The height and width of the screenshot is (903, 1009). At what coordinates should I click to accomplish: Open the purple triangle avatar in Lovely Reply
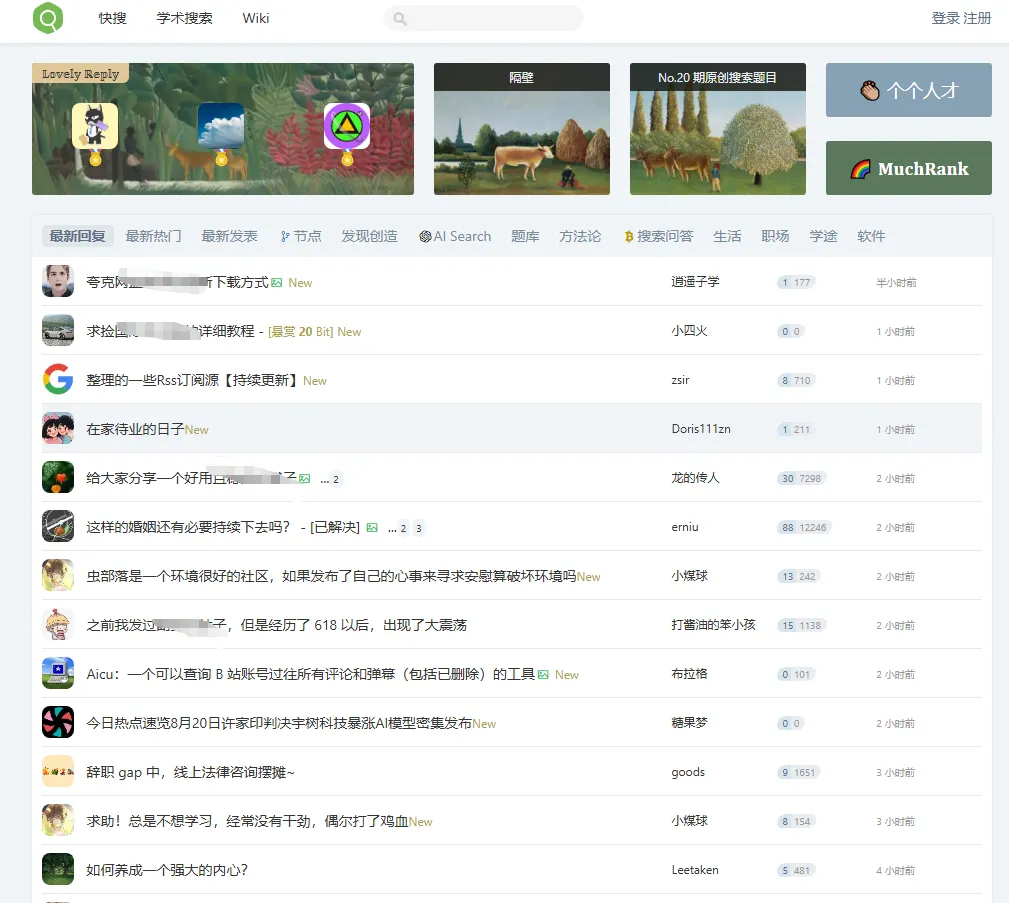click(347, 126)
